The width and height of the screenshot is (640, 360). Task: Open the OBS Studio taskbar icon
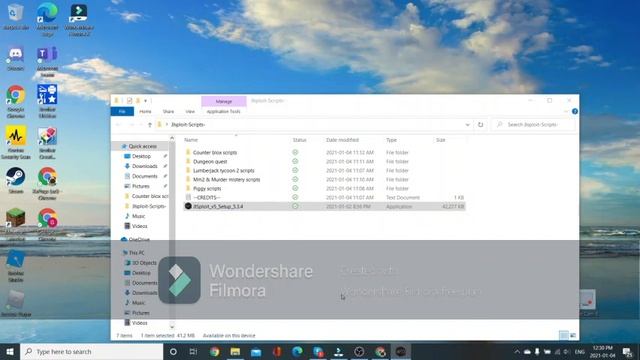[359, 351]
